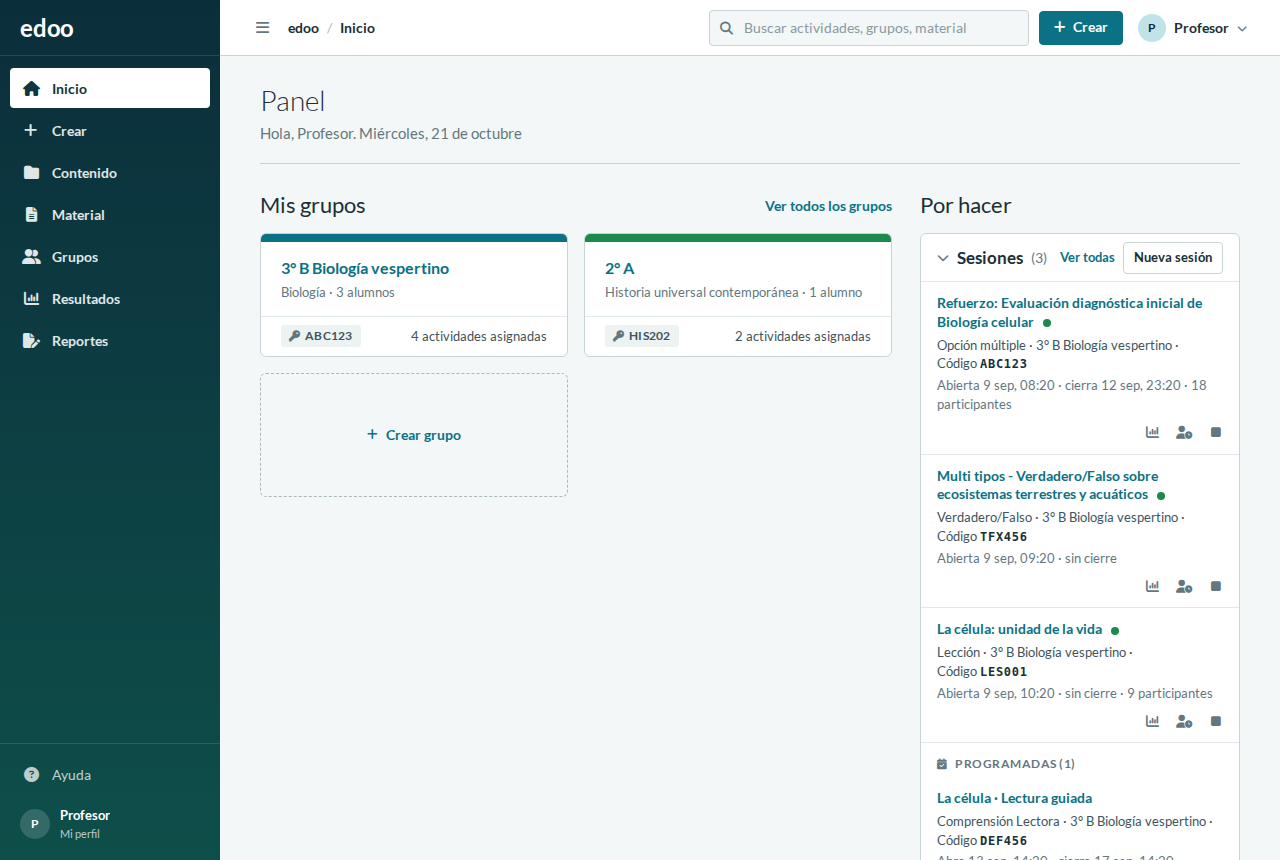This screenshot has height=860, width=1280.
Task: Go to Reportes in the sidebar
Action: click(110, 341)
